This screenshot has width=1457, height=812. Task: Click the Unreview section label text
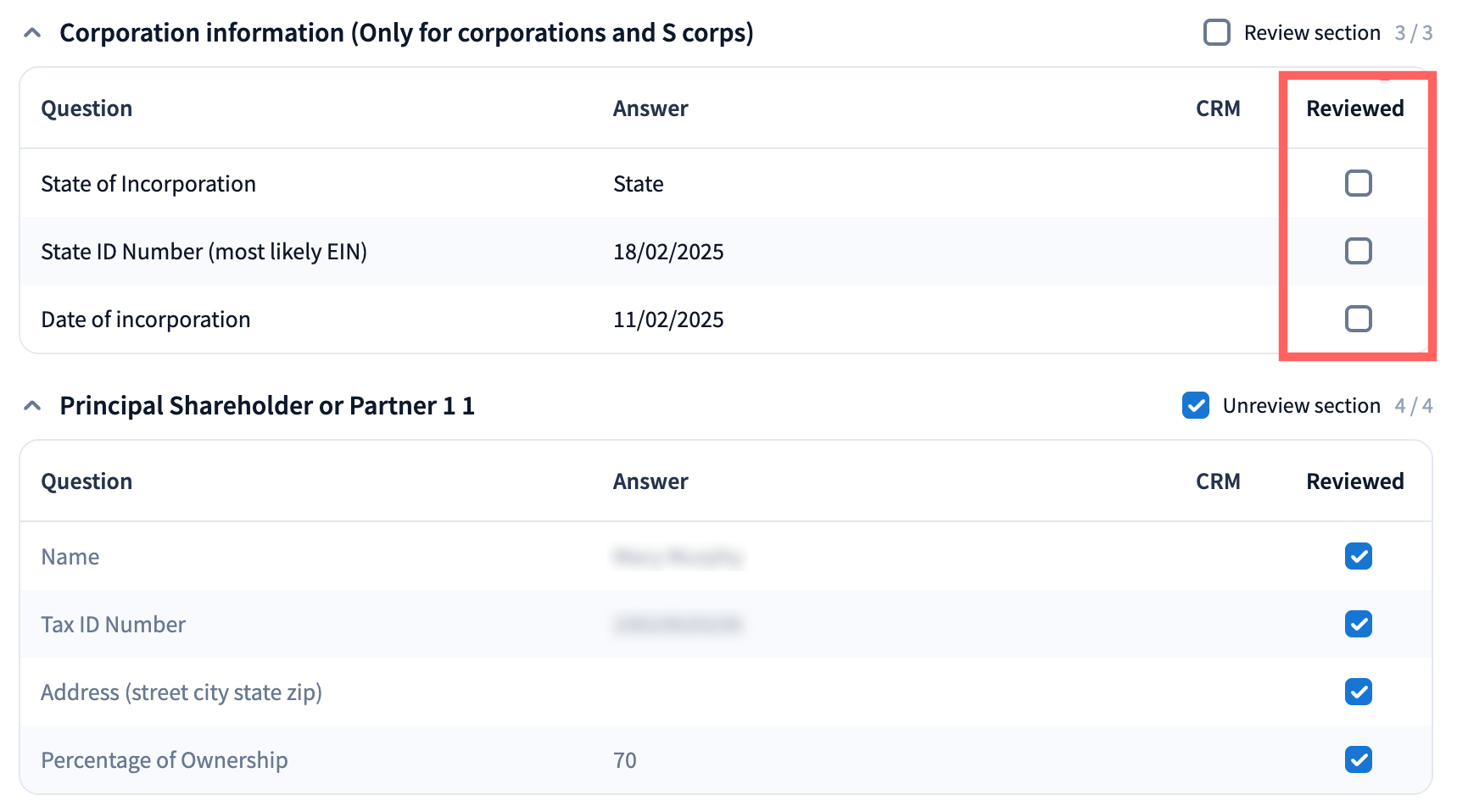click(x=1301, y=406)
